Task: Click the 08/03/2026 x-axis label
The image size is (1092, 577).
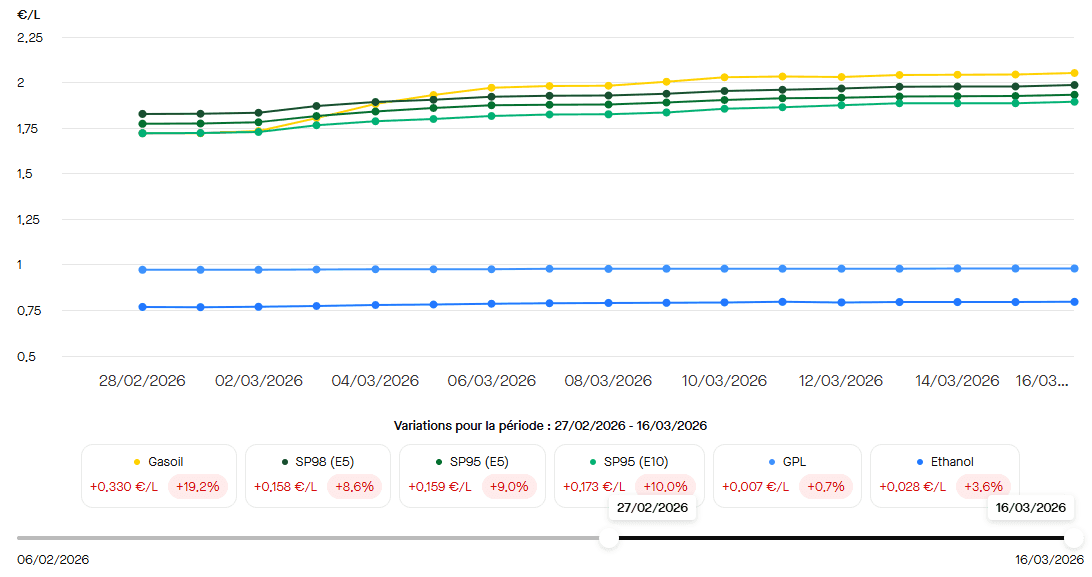Action: tap(607, 381)
